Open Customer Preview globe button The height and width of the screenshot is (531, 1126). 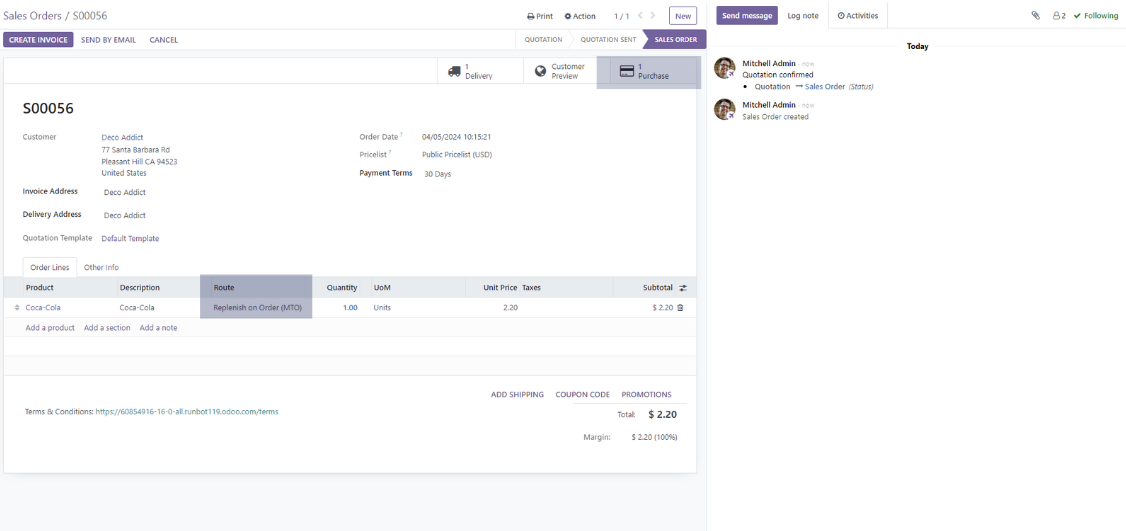click(559, 71)
